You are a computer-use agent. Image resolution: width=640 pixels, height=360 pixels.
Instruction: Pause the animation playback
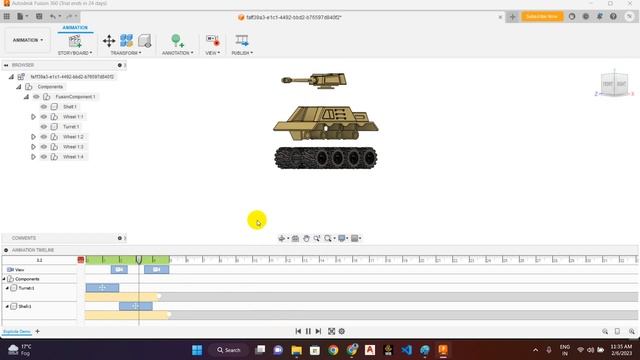click(308, 331)
